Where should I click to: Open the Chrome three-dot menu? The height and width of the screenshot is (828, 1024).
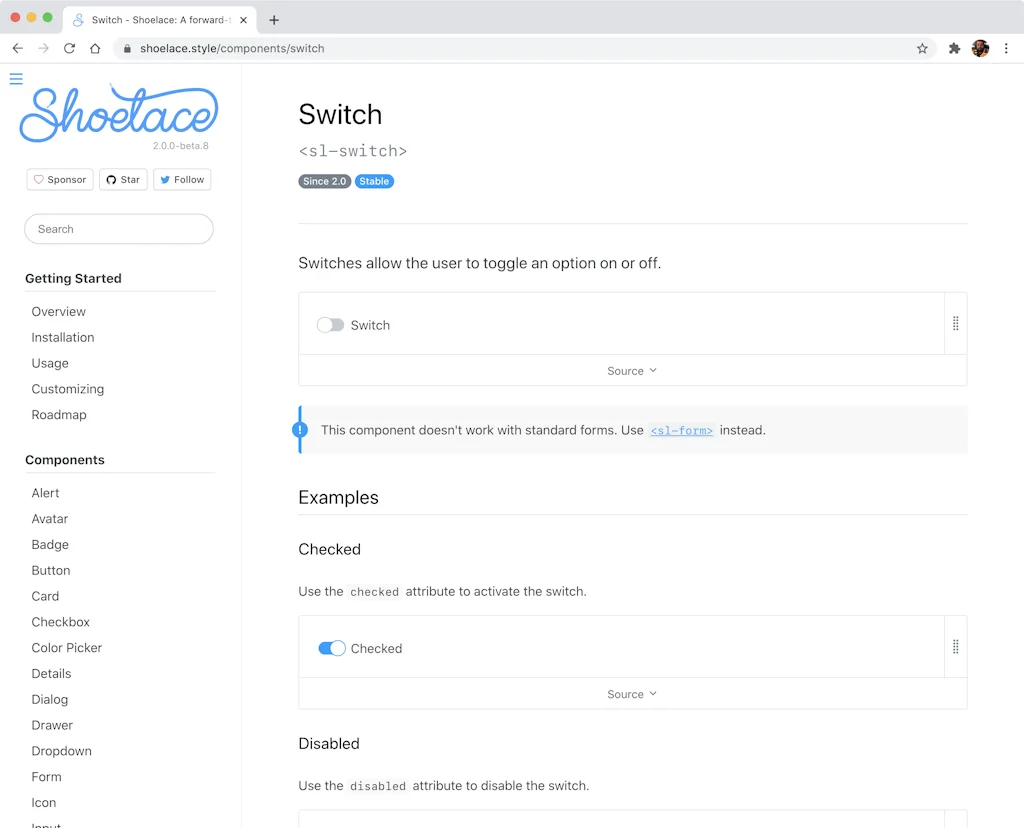coord(1007,48)
